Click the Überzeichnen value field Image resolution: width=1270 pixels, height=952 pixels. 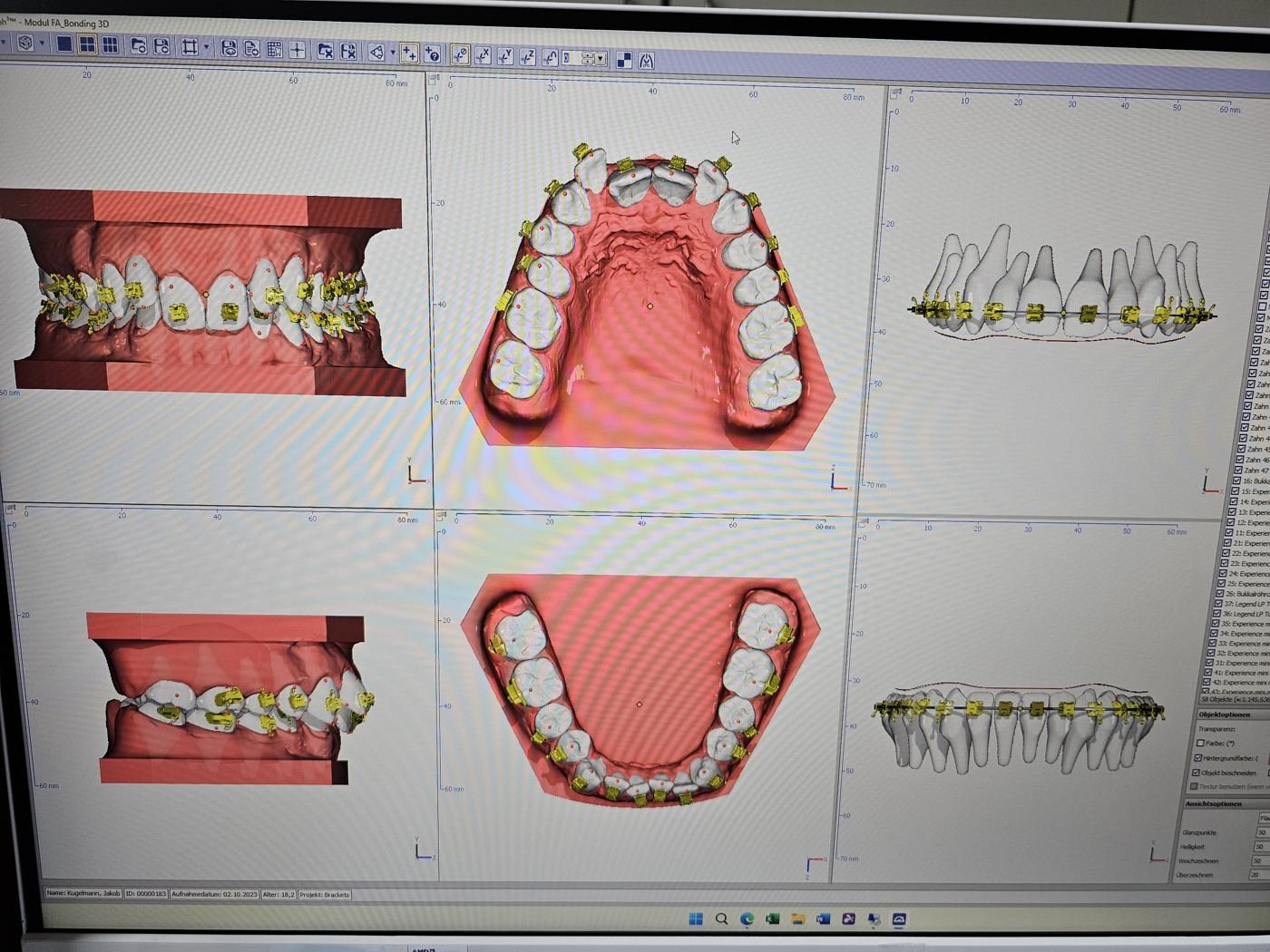pyautogui.click(x=1258, y=875)
